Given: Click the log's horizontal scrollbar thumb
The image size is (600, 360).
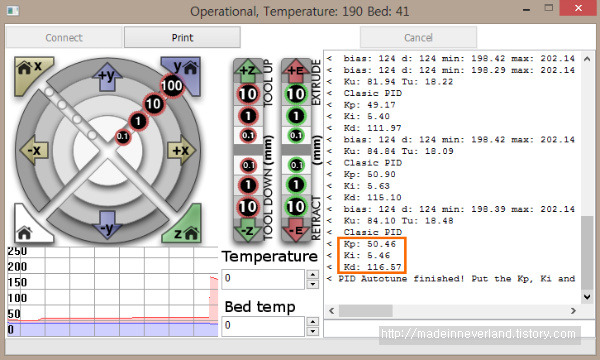Looking at the screenshot, I should (x=365, y=311).
